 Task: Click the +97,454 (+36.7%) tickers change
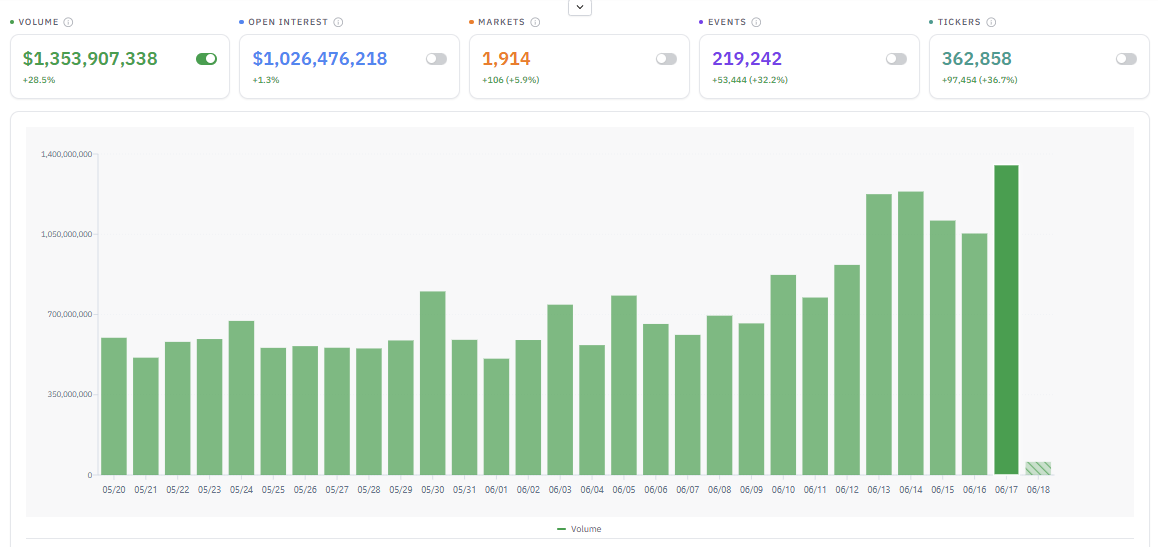pyautogui.click(x=979, y=80)
